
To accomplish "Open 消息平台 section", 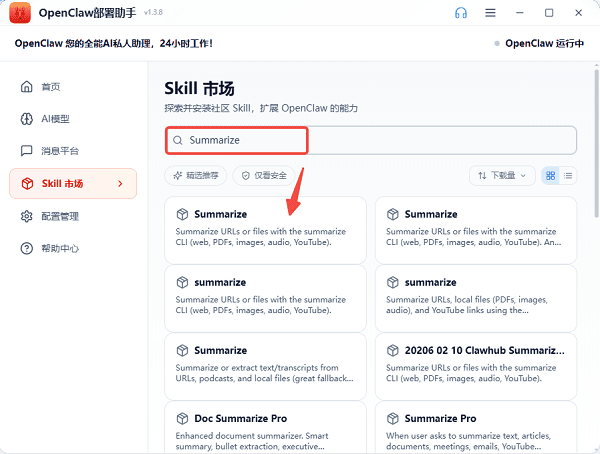I will (73, 151).
